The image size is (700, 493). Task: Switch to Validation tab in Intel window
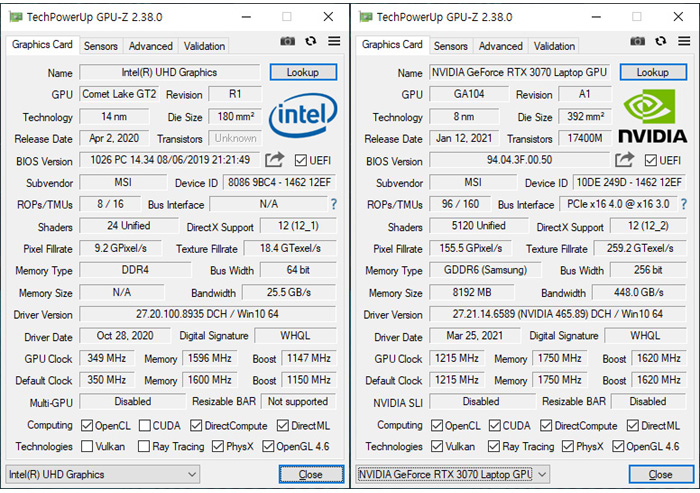pyautogui.click(x=204, y=46)
